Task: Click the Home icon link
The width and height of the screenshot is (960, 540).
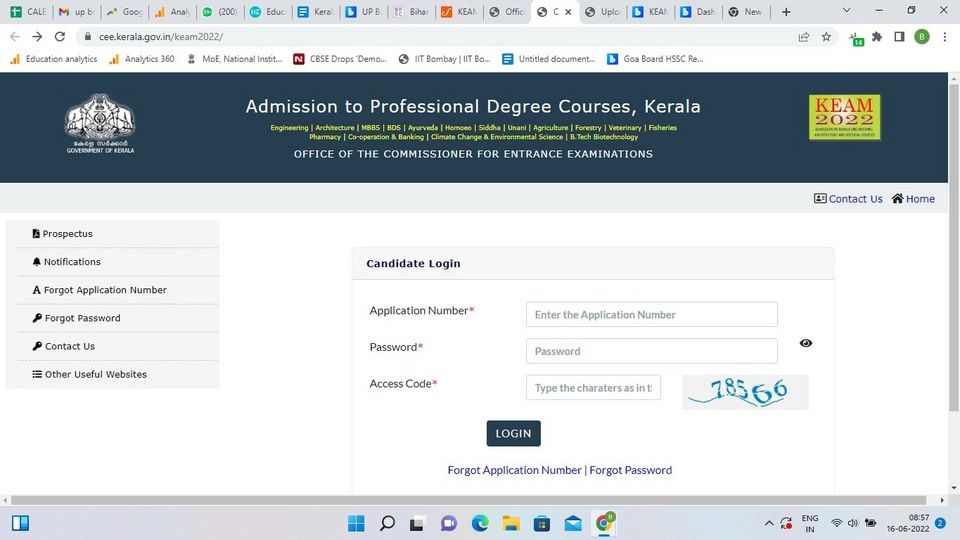Action: point(913,198)
